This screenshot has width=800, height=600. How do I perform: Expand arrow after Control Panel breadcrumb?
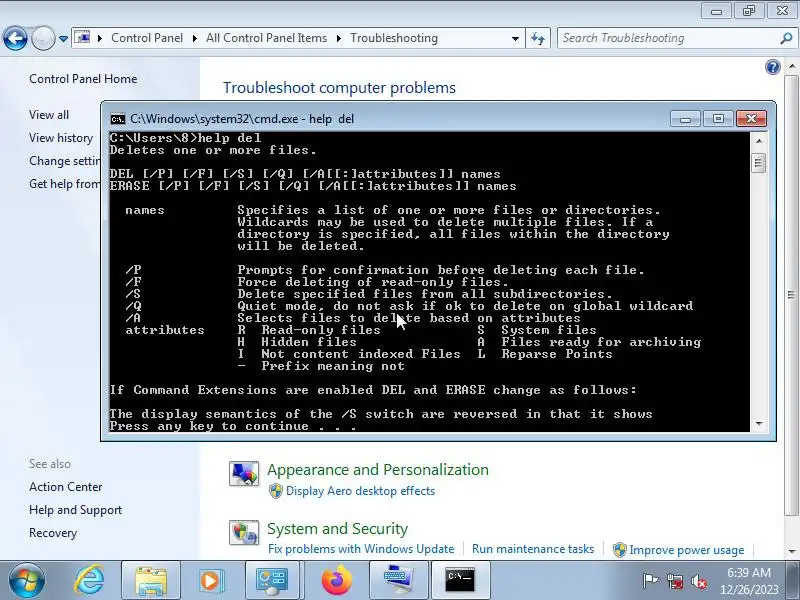tap(195, 38)
